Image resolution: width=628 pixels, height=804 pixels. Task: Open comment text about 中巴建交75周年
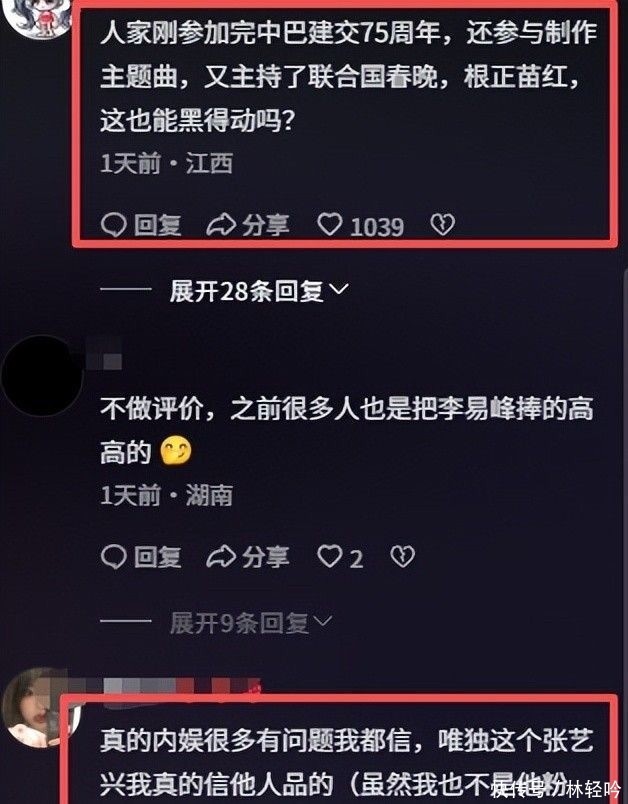[x=349, y=77]
